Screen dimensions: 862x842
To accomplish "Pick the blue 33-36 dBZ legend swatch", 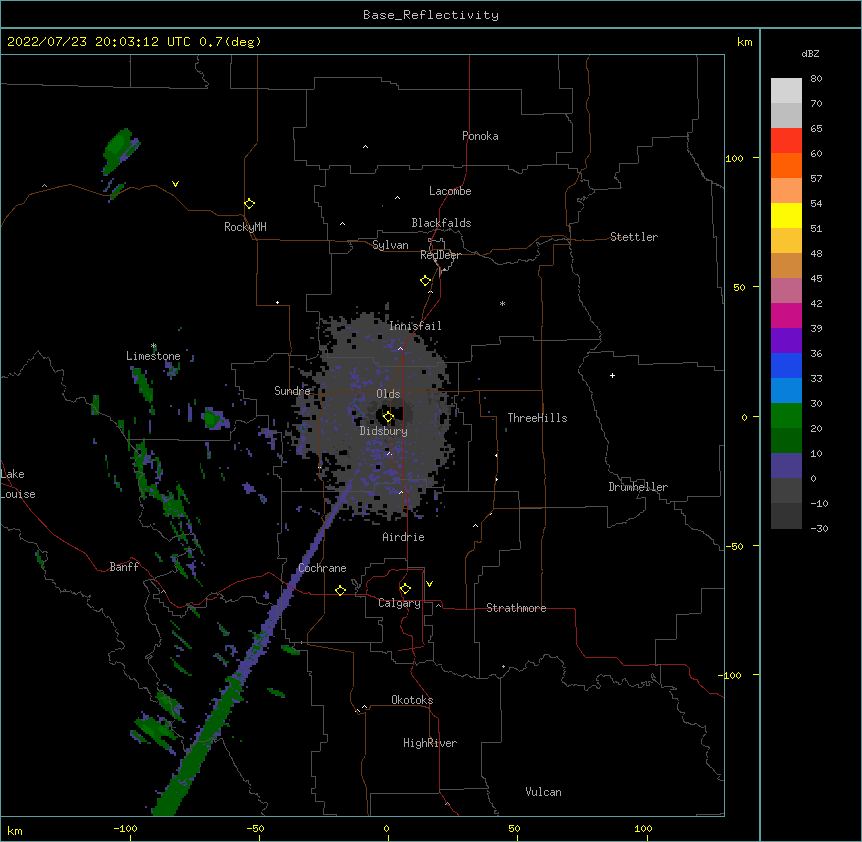I will point(786,365).
